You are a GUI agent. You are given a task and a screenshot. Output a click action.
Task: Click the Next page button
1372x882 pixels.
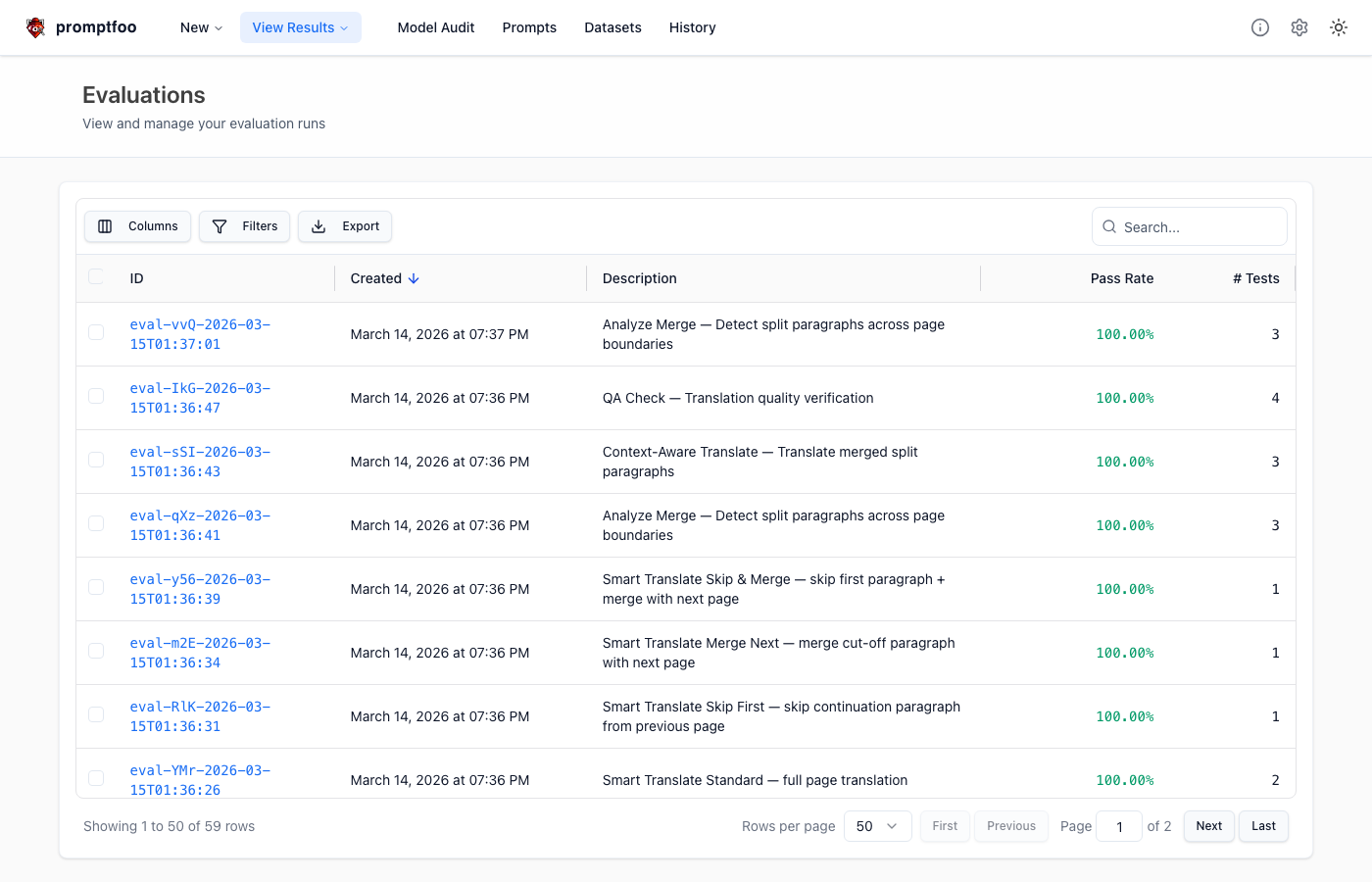(1208, 826)
